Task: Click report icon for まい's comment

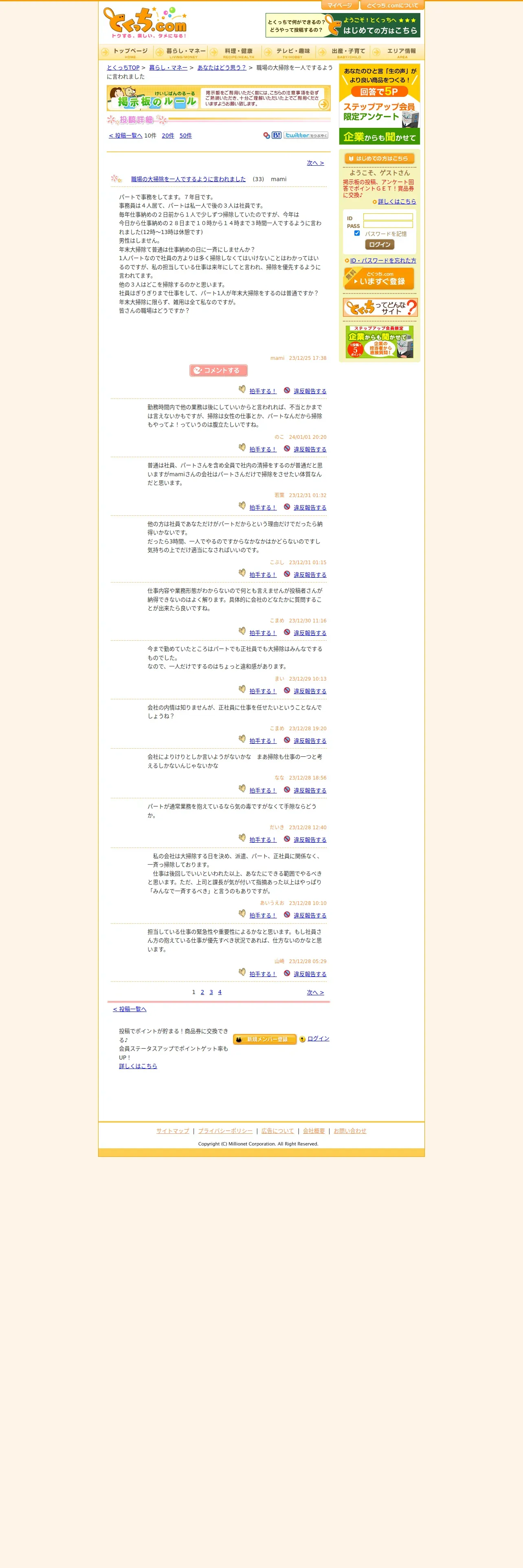Action: 287,690
